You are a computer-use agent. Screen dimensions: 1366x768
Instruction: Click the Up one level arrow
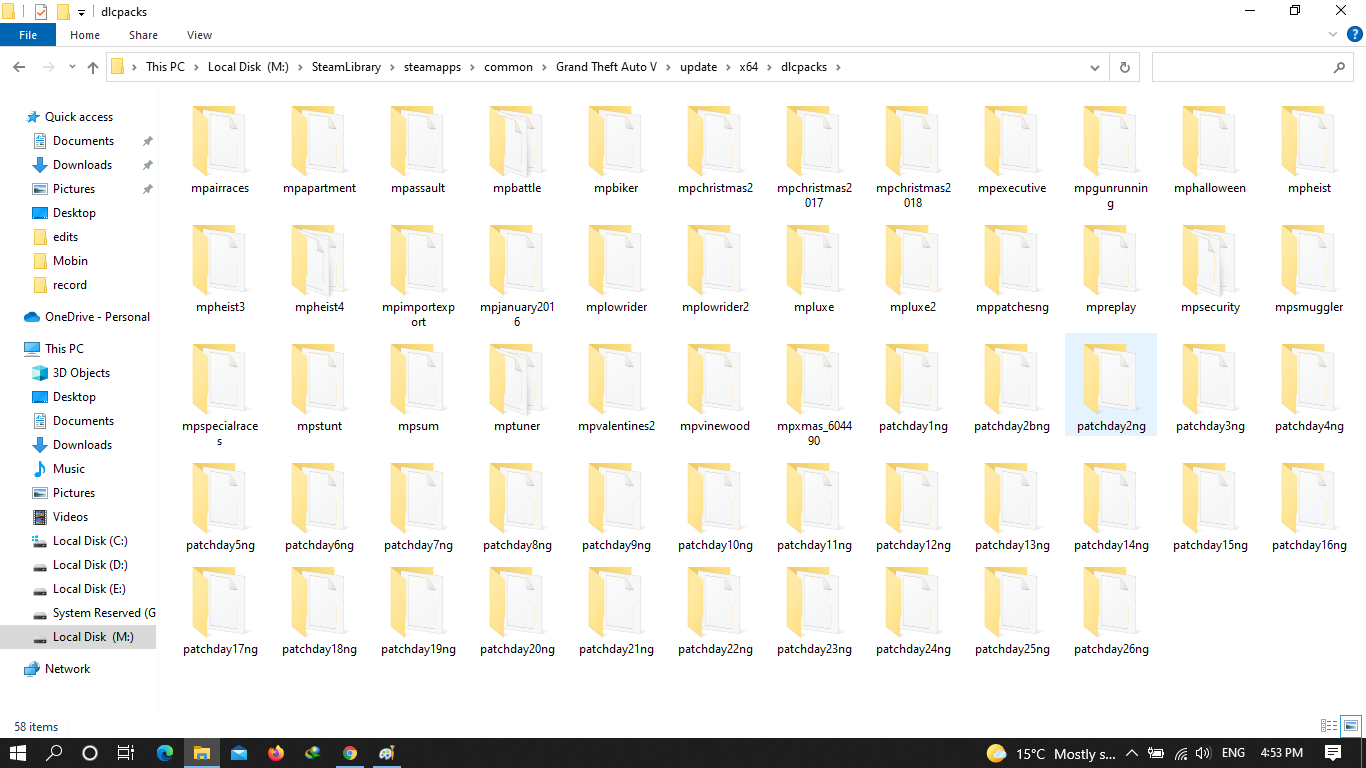tap(93, 68)
